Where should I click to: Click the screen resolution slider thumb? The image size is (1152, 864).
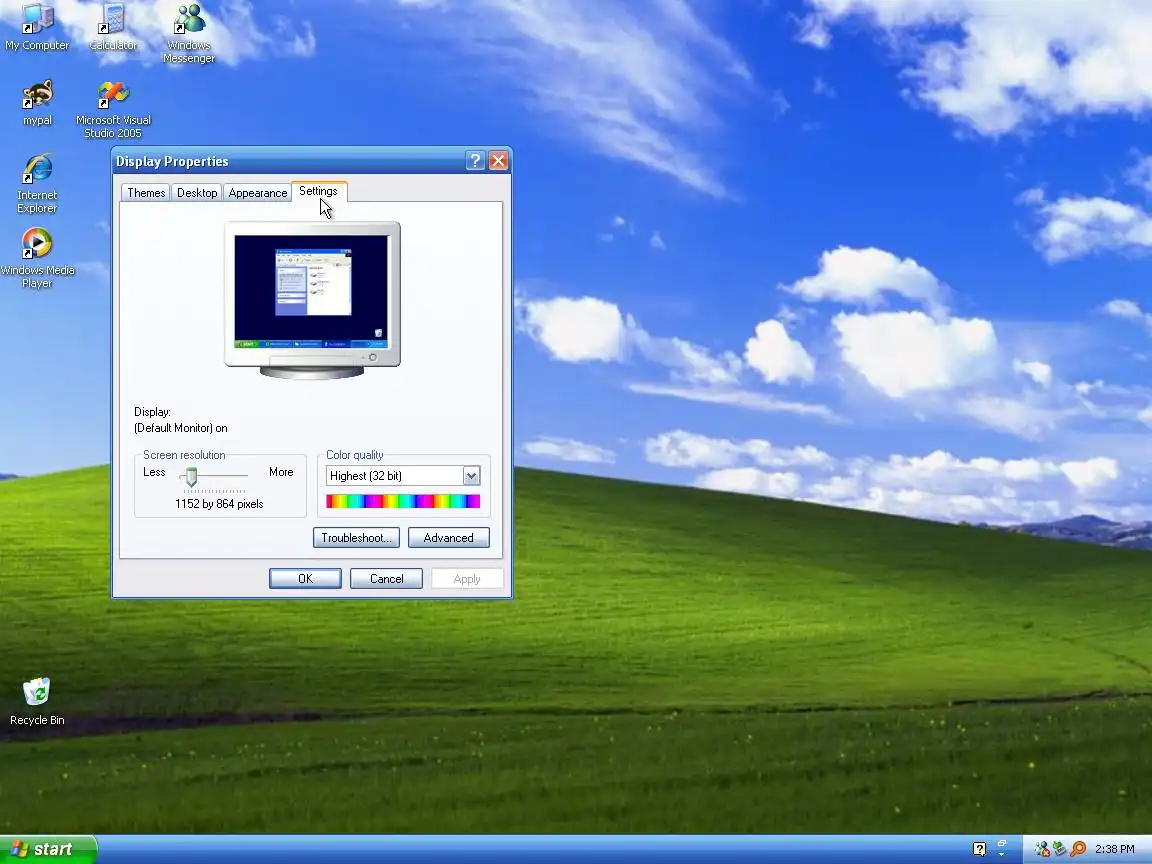point(191,477)
